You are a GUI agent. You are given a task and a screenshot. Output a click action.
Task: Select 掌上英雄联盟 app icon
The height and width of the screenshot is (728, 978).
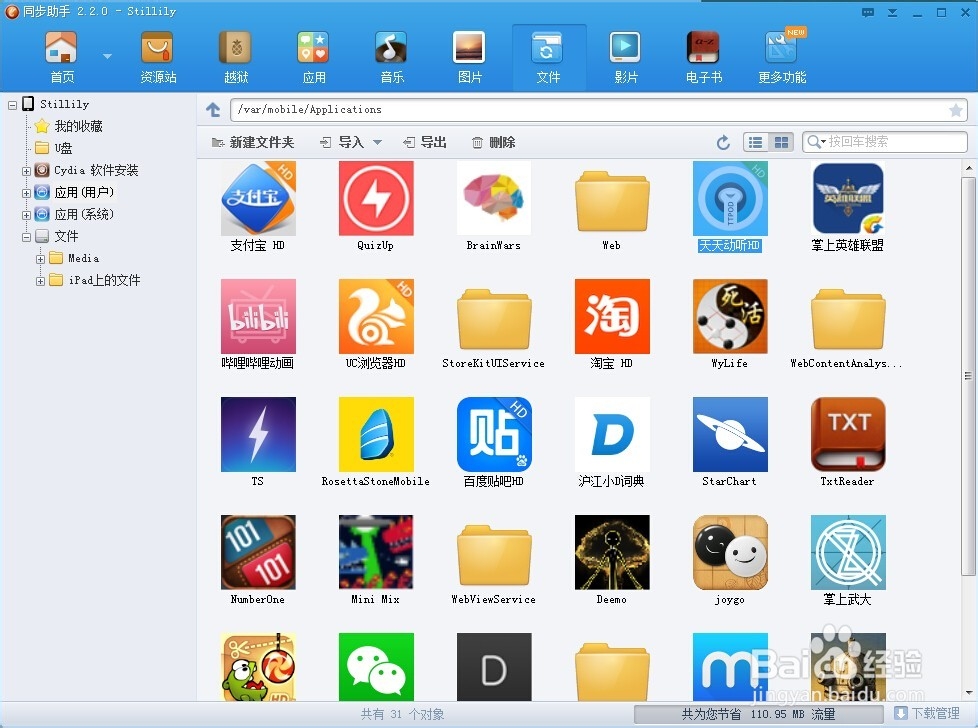tap(848, 198)
